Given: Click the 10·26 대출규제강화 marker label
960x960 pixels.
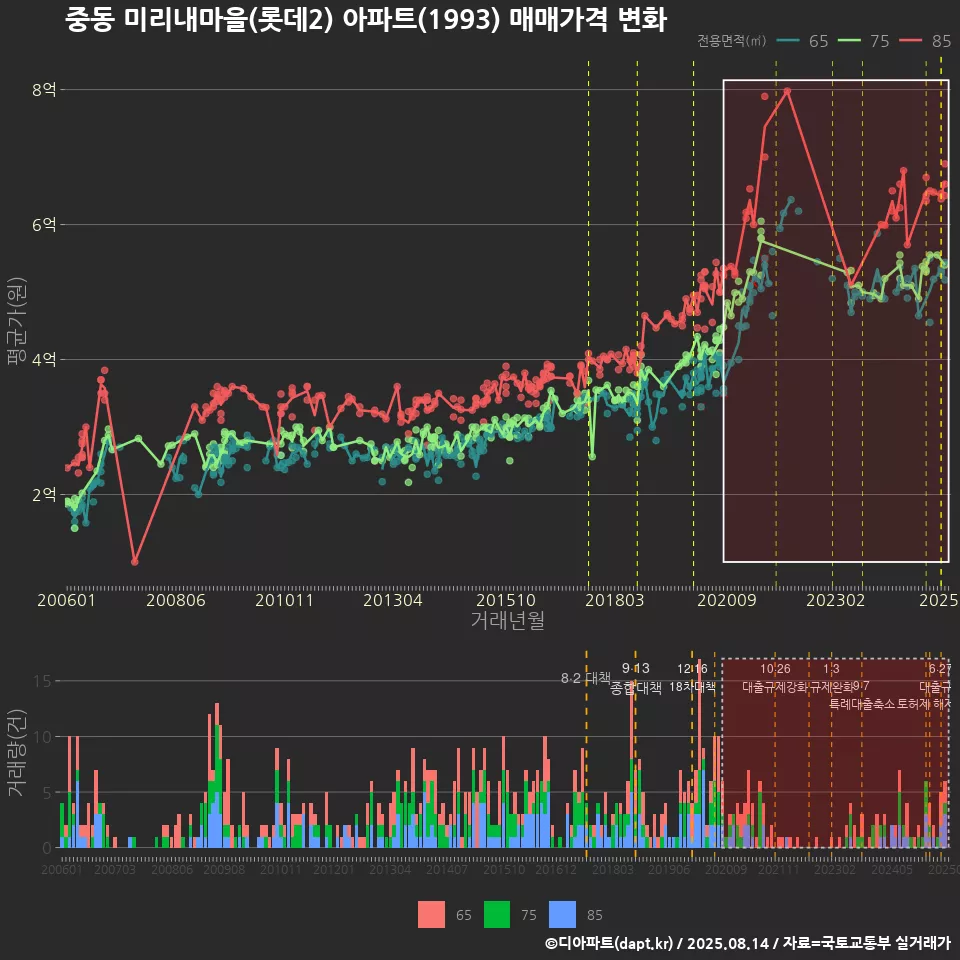Looking at the screenshot, I should 775,678.
